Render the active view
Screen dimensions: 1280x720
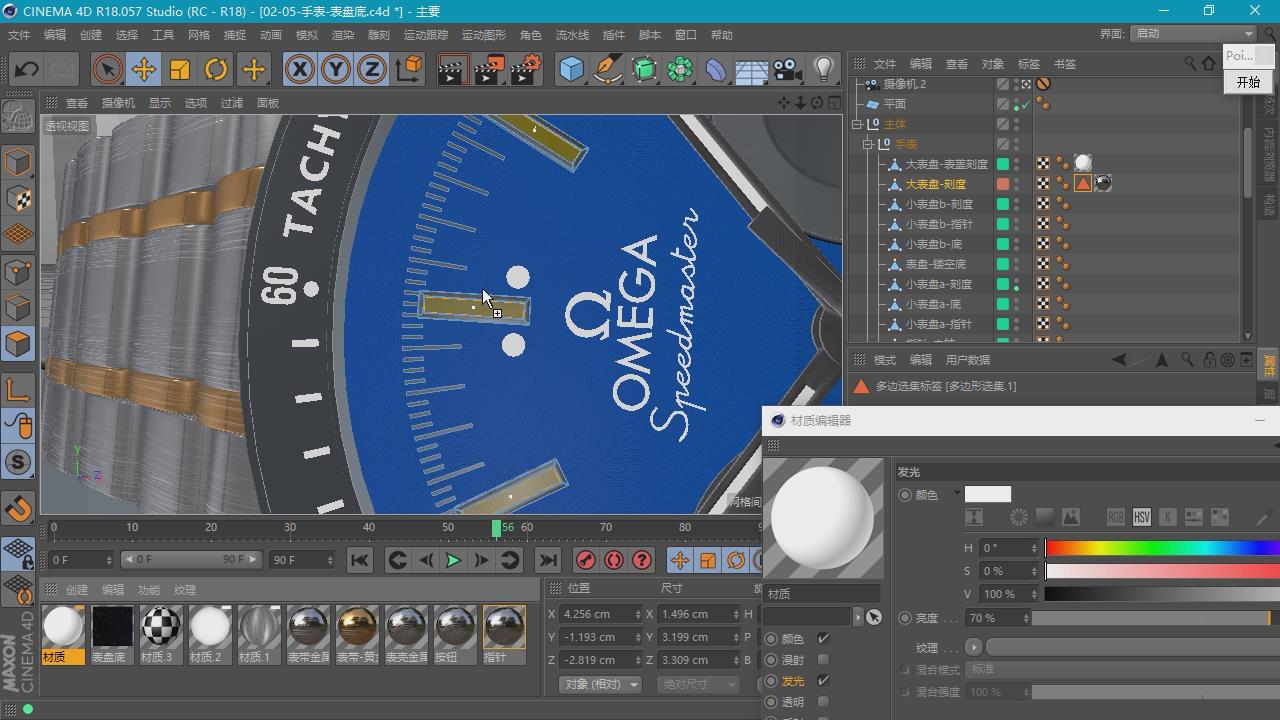(452, 69)
